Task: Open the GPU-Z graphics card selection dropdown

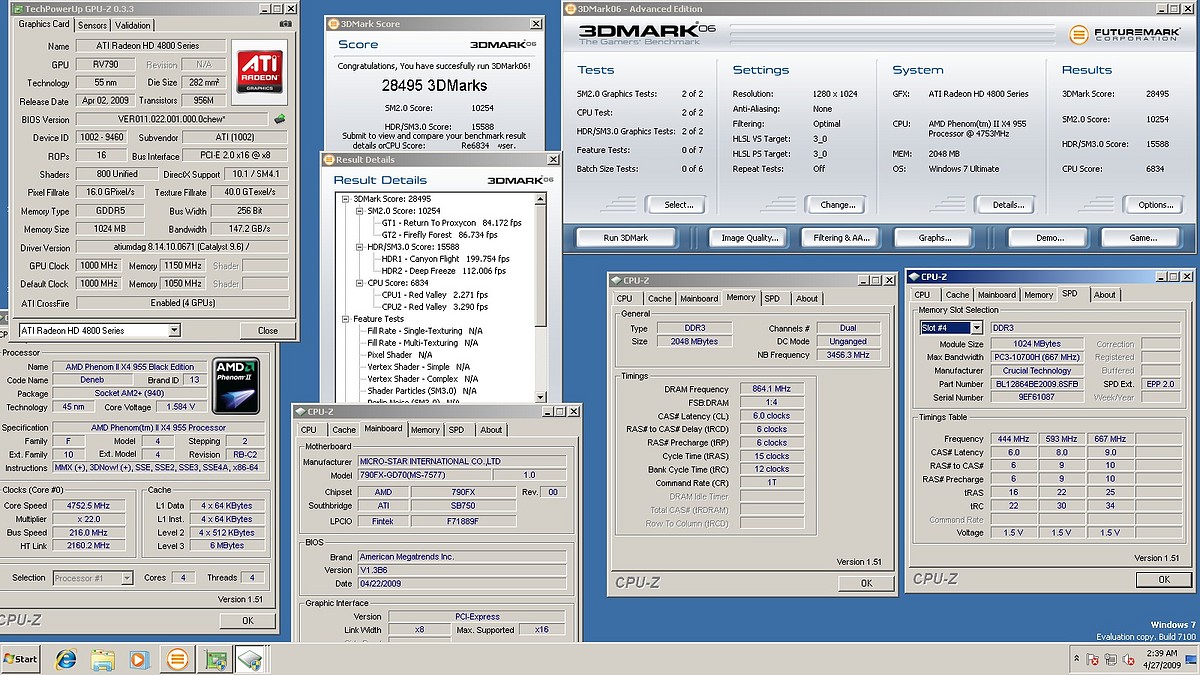Action: (174, 330)
